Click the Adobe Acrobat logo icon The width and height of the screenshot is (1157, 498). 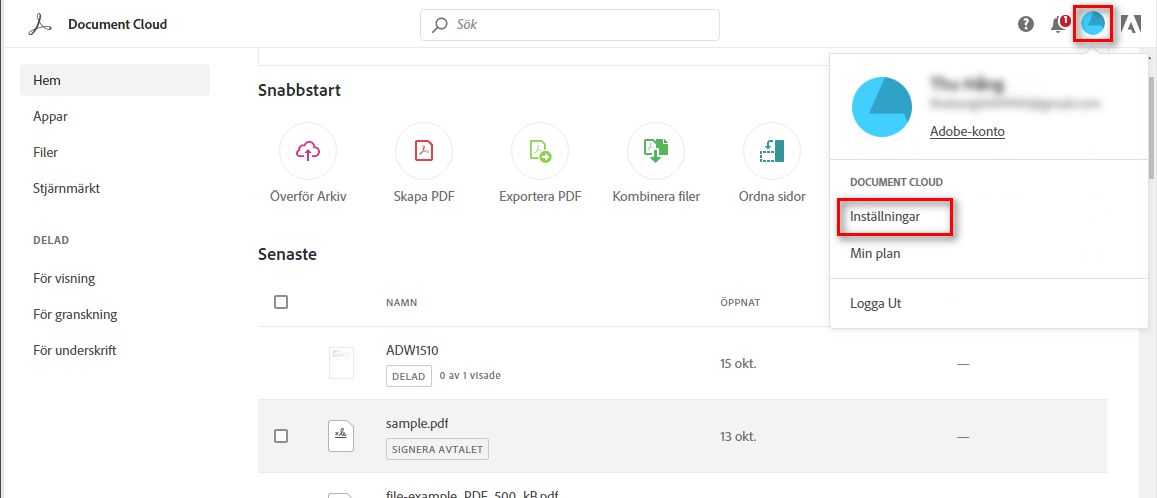click(x=38, y=24)
